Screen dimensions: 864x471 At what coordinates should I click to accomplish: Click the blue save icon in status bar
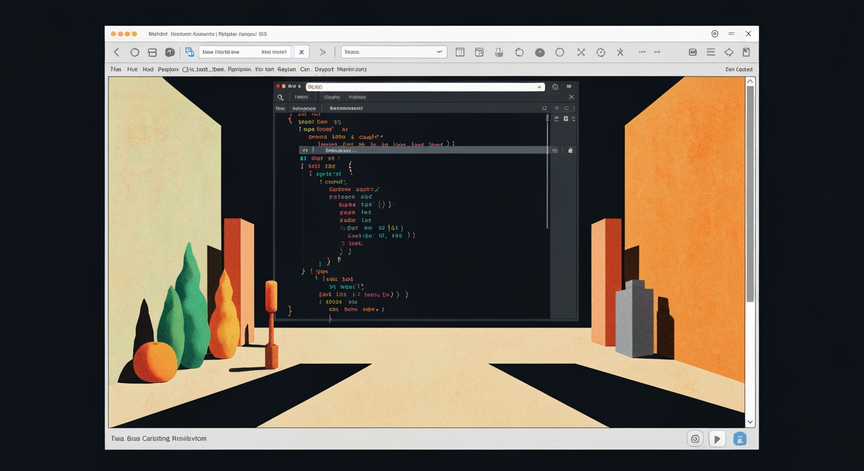[740, 439]
